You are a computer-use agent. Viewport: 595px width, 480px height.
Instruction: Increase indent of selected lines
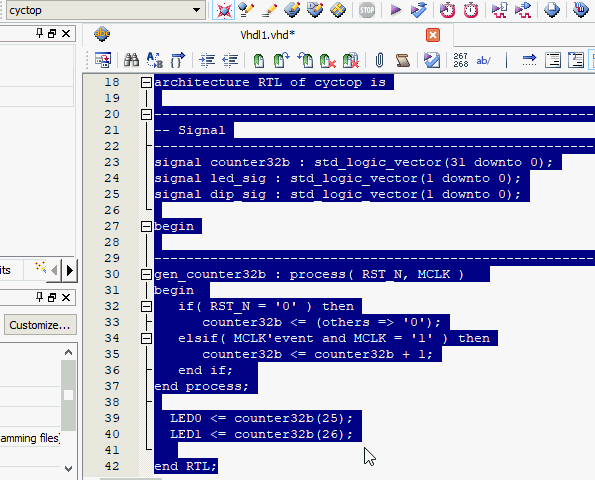point(207,60)
